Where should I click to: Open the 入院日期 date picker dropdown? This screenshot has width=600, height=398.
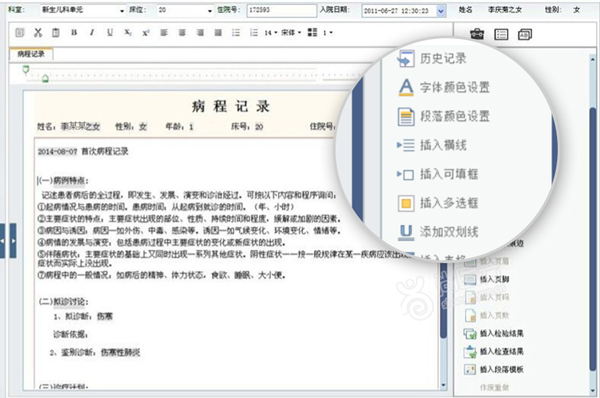(x=441, y=11)
